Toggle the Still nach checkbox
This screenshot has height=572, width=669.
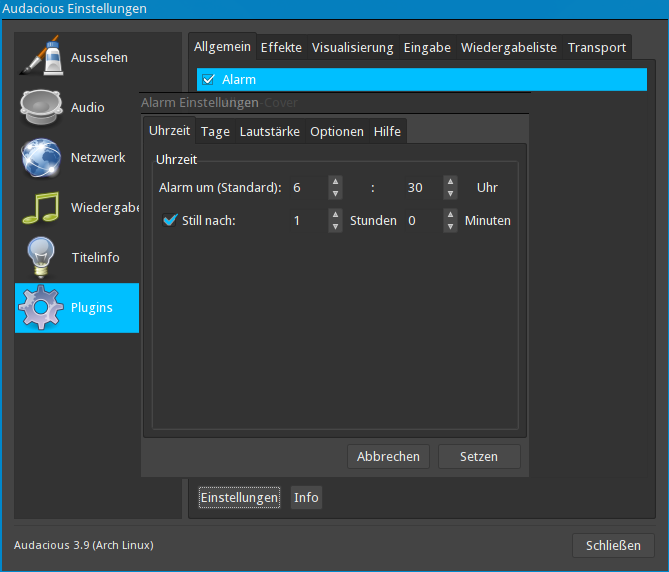click(x=170, y=220)
